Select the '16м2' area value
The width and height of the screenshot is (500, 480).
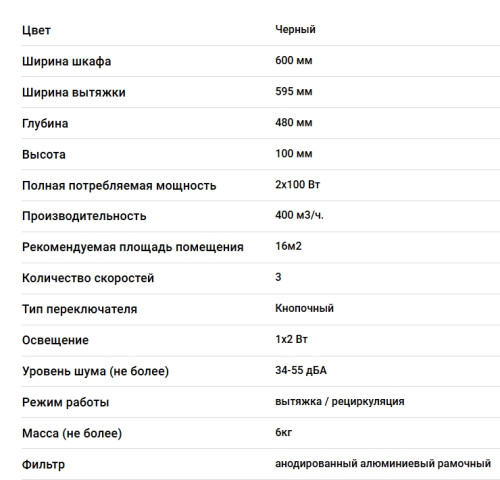pos(288,246)
